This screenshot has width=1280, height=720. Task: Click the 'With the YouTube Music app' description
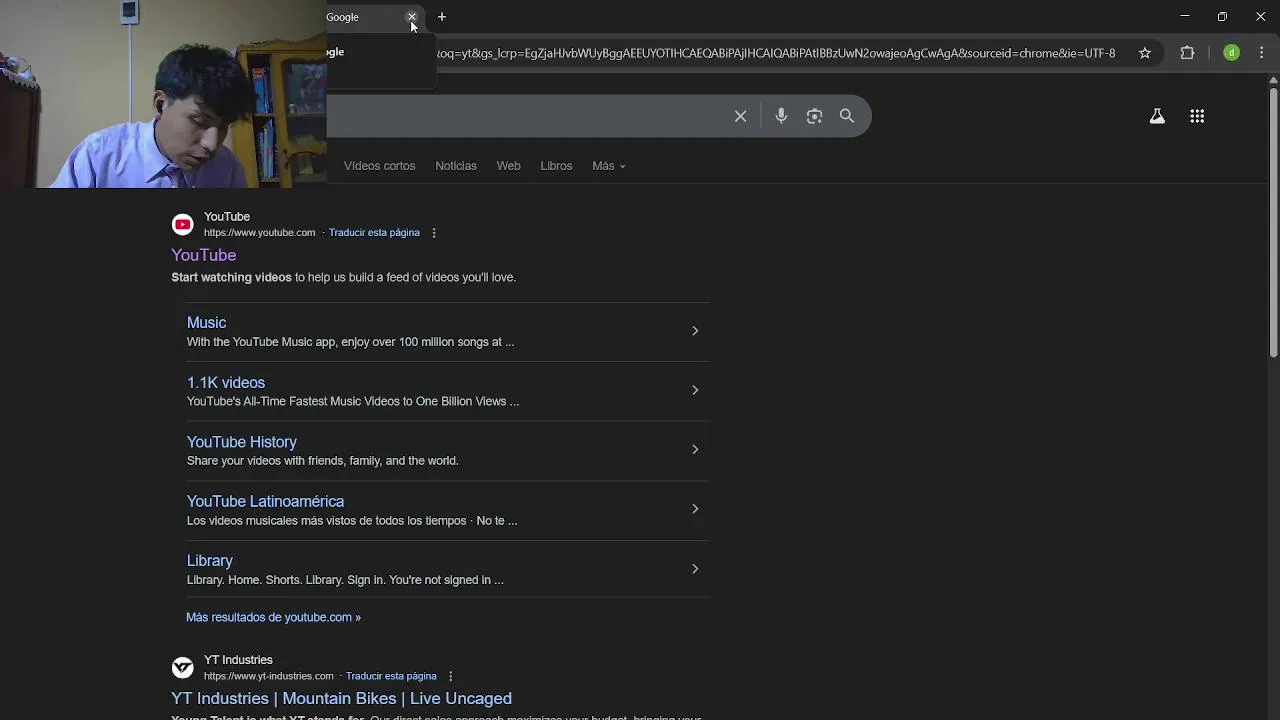[x=350, y=342]
